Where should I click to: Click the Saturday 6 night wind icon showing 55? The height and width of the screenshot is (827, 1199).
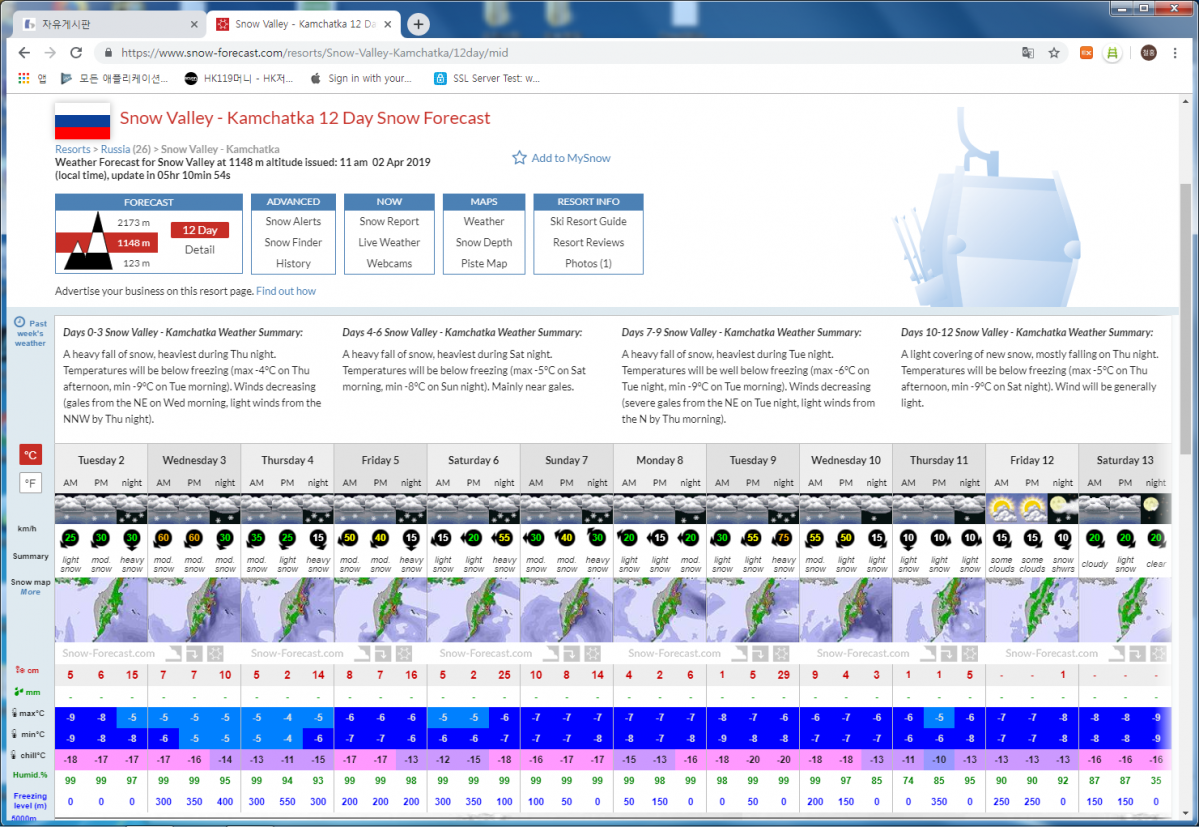[x=504, y=538]
